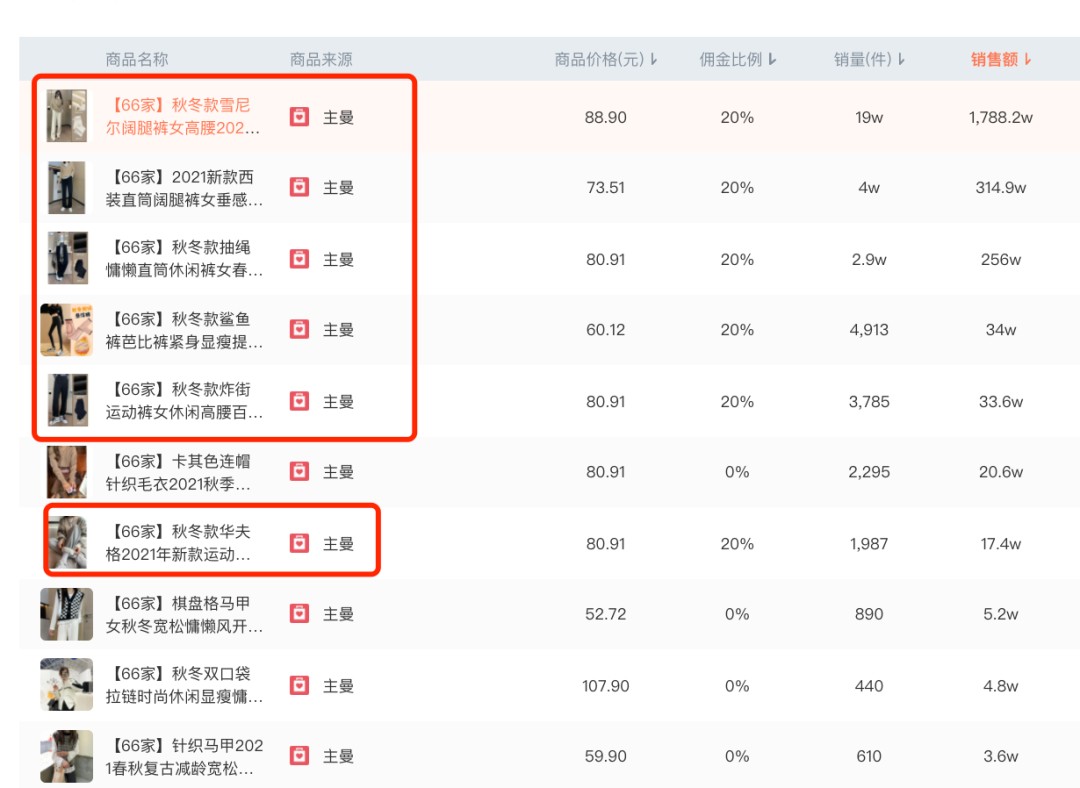Open product link 针织马甲2021春秋复古
The image size is (1080, 788).
point(184,756)
